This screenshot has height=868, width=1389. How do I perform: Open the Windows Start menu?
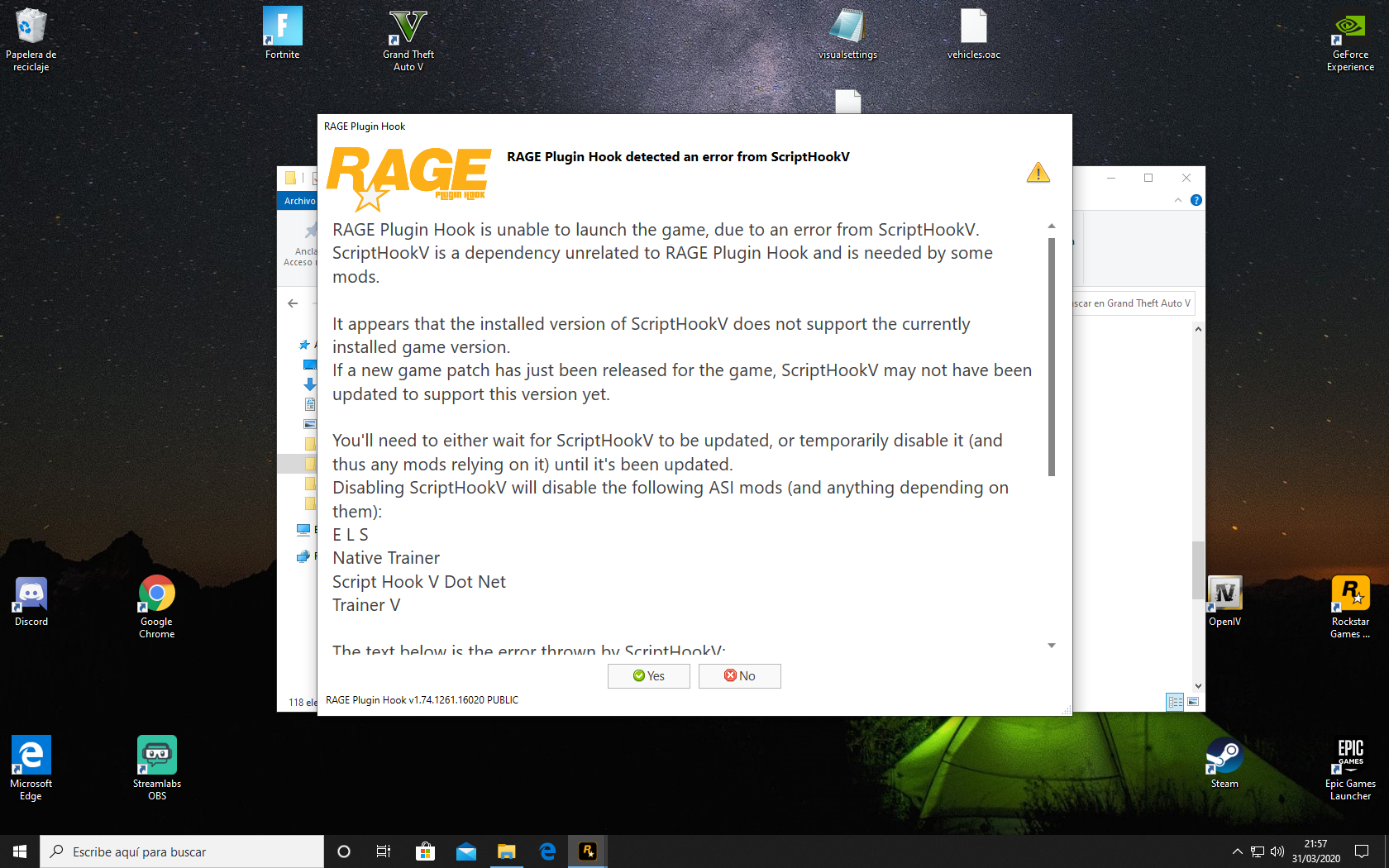tap(20, 851)
